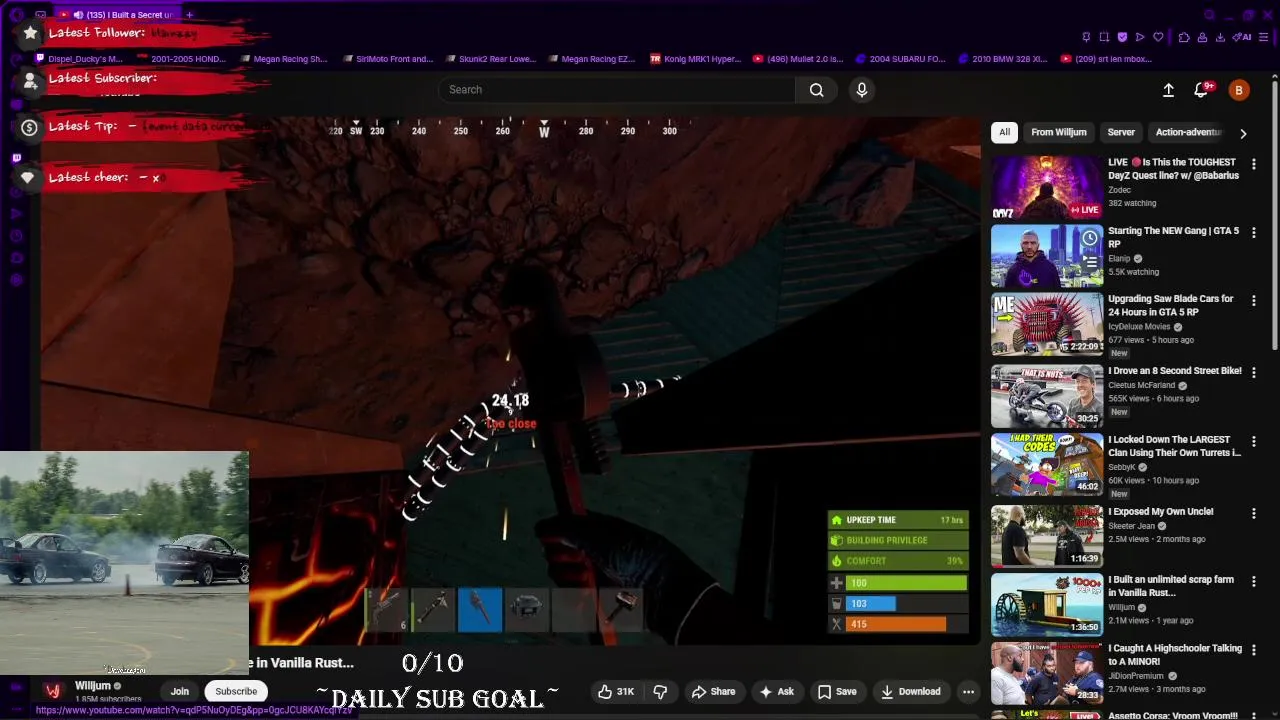Viewport: 1280px width, 720px height.
Task: Click the Subscribe button
Action: pos(236,691)
